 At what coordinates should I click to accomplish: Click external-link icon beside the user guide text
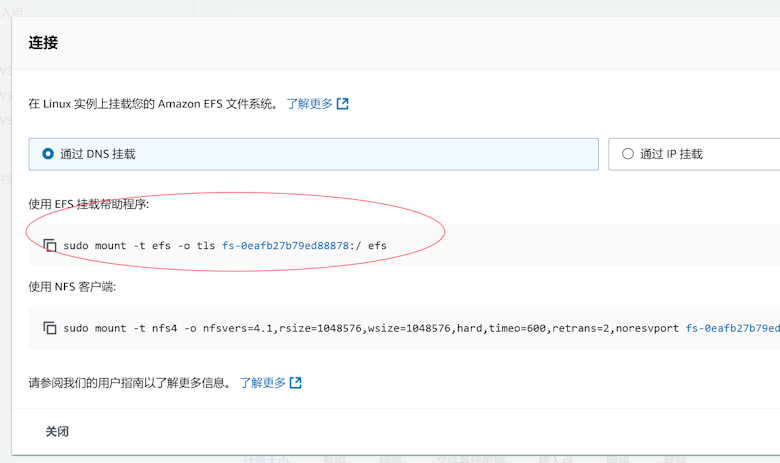coord(296,383)
